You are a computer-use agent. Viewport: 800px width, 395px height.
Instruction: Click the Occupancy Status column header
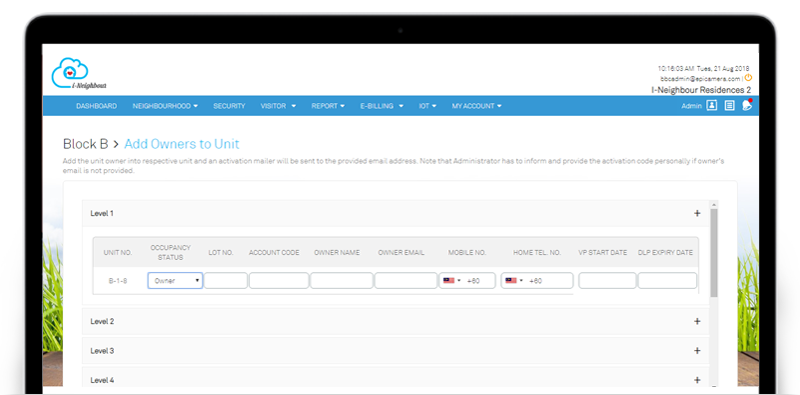click(x=170, y=253)
